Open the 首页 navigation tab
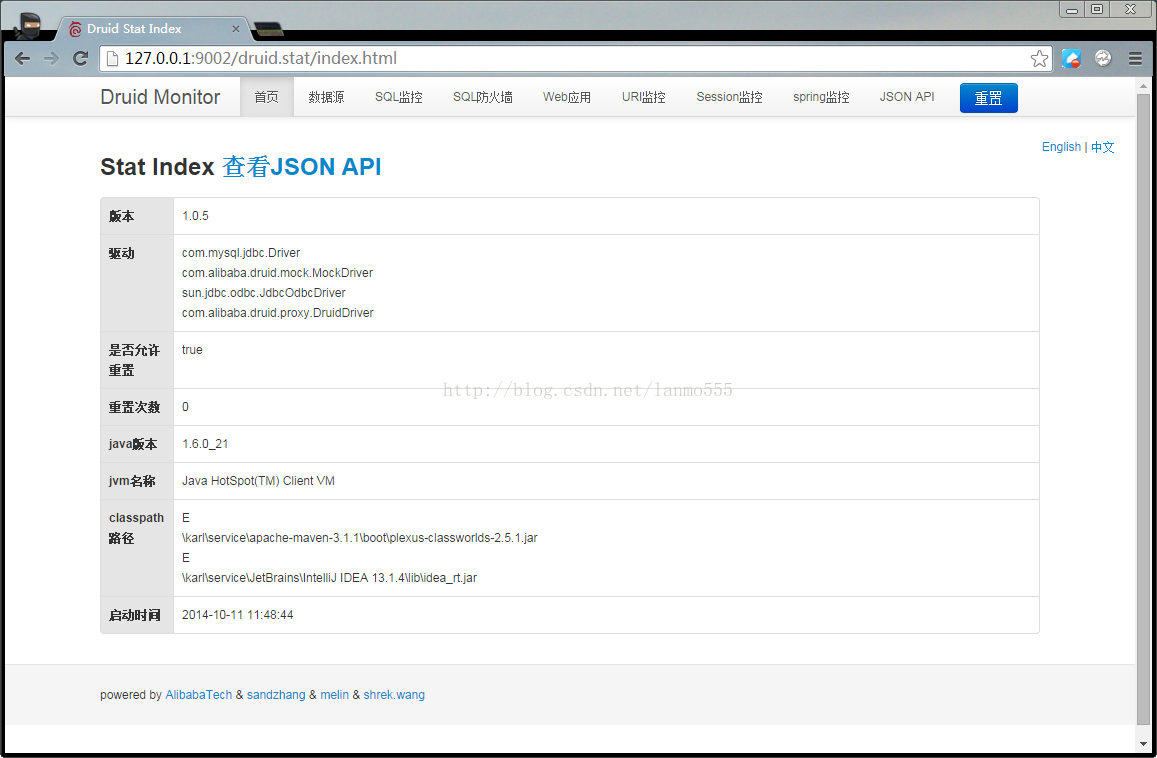The width and height of the screenshot is (1157, 758). coord(266,97)
